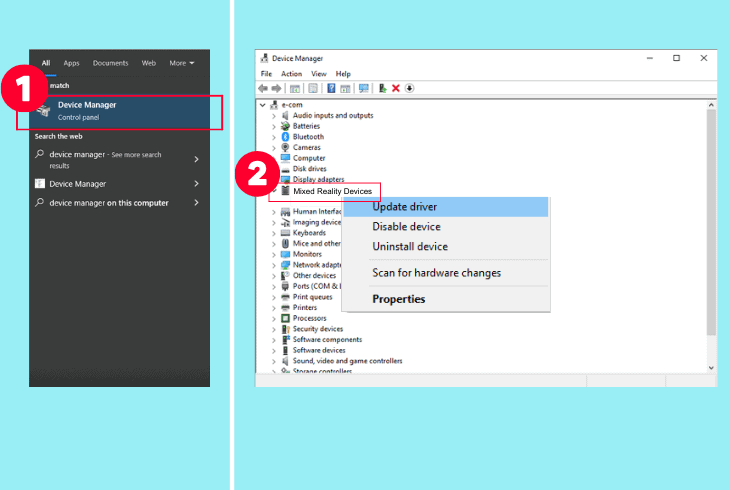This screenshot has width=730, height=490.
Task: Switch to the Apps search tab
Action: (x=71, y=63)
